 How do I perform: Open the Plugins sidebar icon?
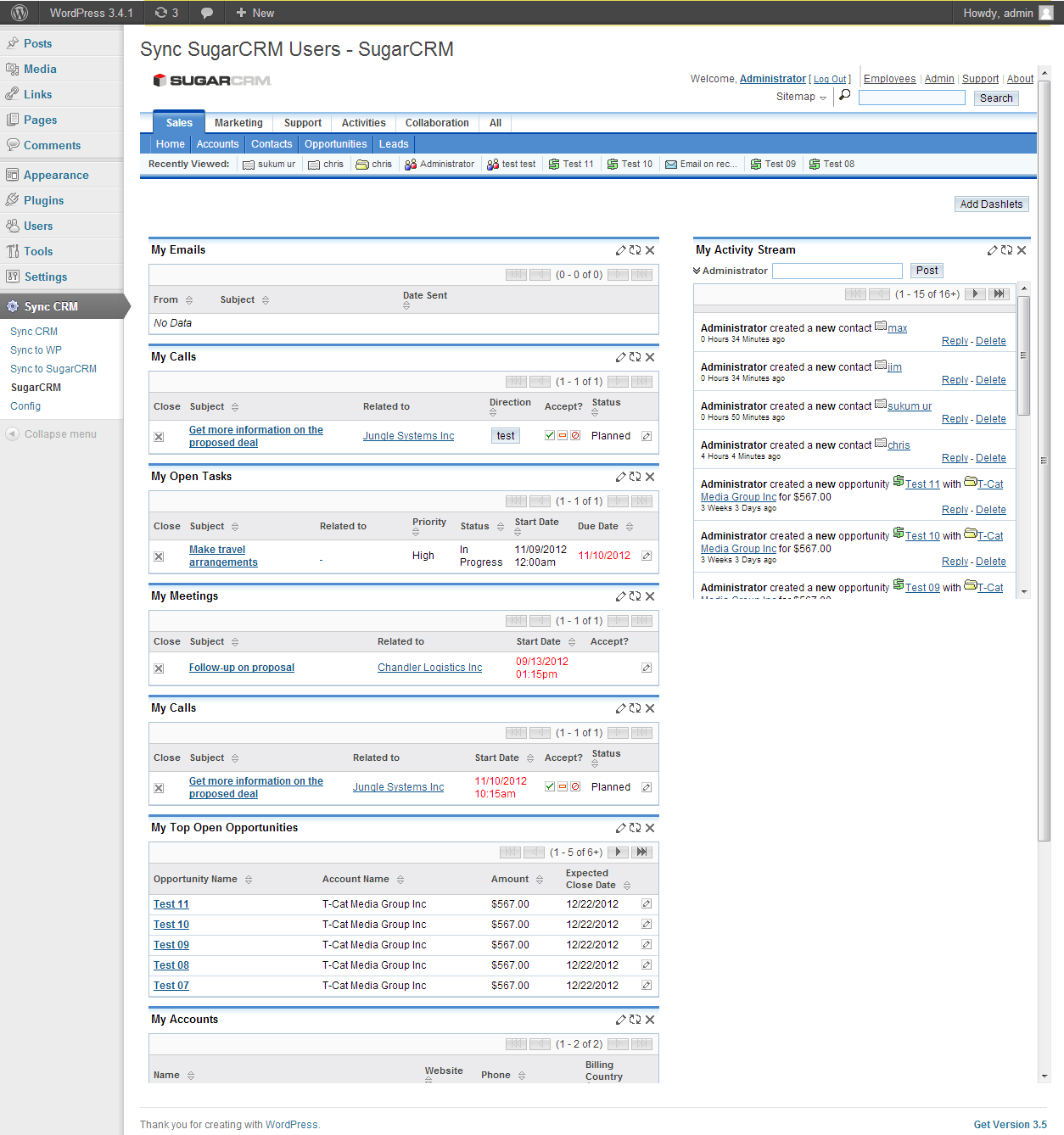[x=13, y=200]
